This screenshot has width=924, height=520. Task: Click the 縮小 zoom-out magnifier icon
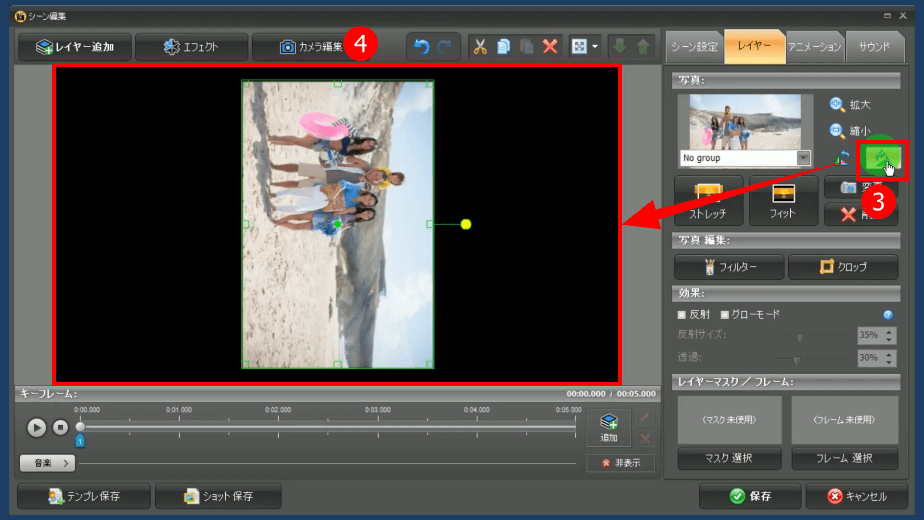837,130
